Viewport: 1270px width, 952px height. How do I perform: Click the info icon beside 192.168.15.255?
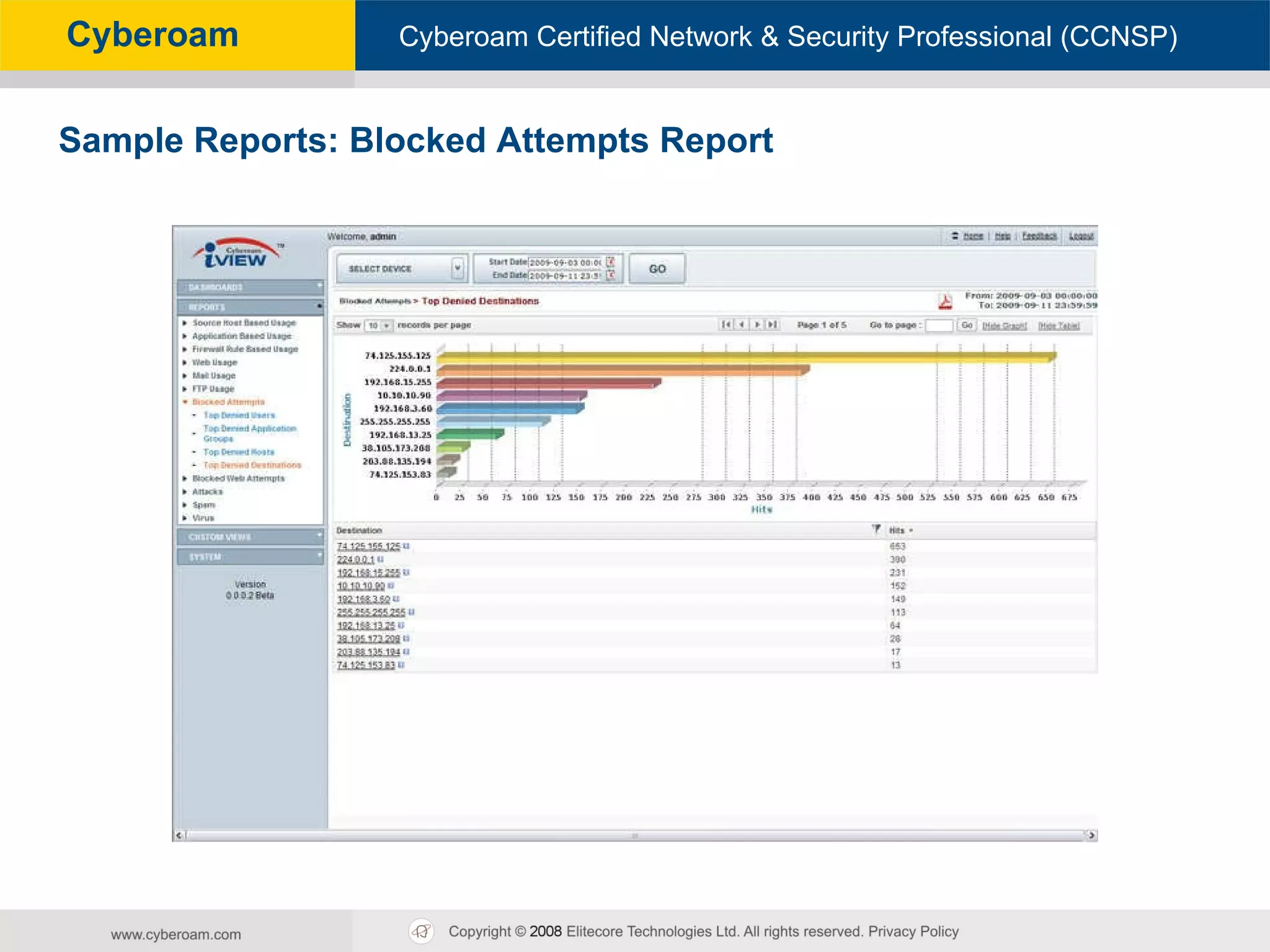coord(406,572)
